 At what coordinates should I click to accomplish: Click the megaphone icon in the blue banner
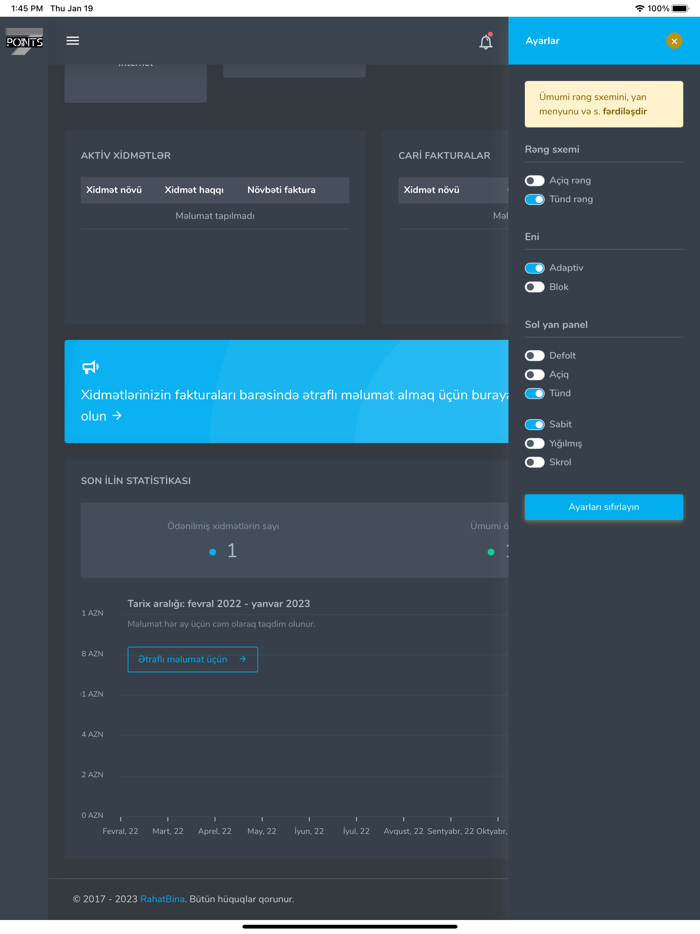coord(91,367)
